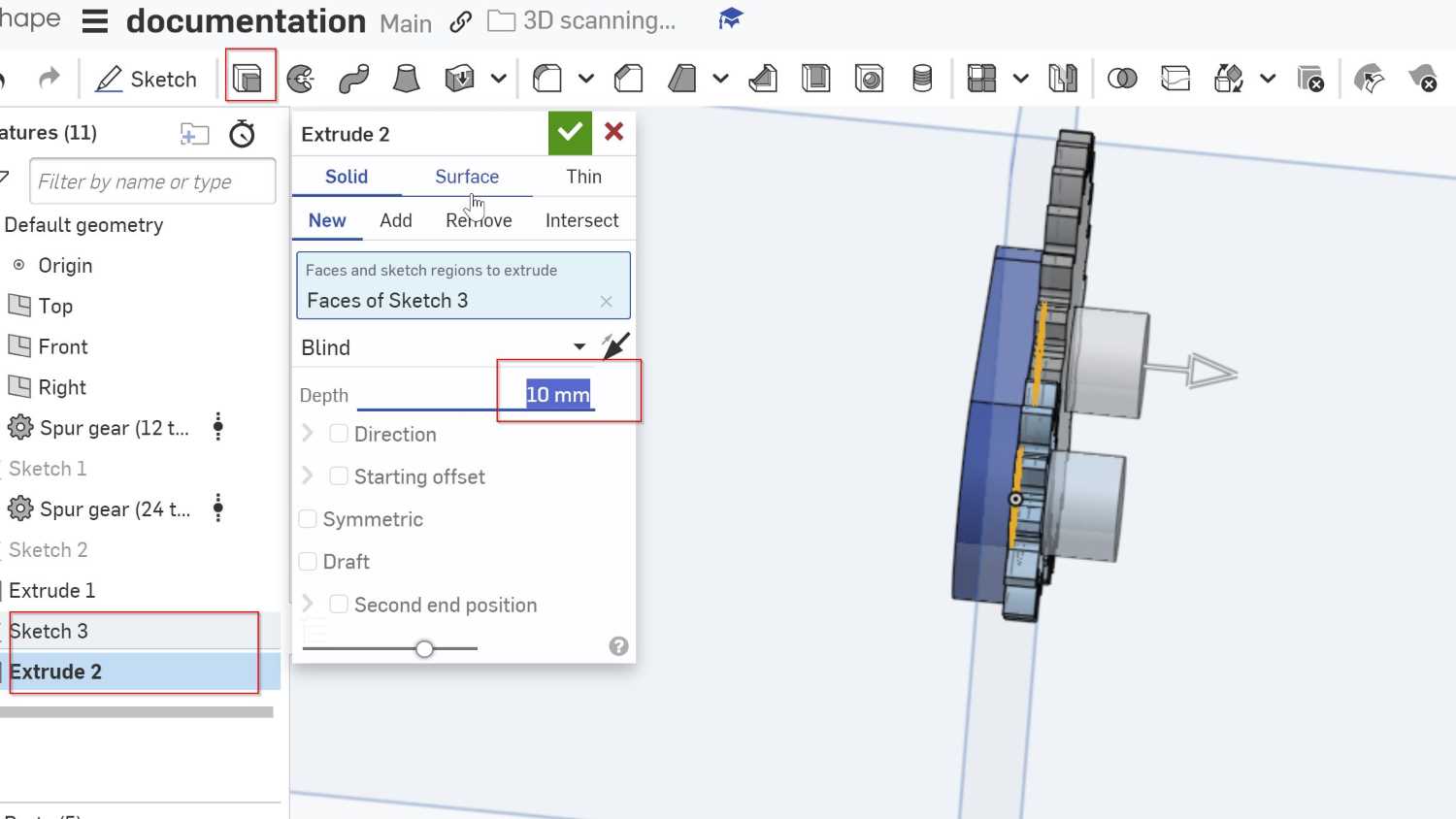Open the Draft tool dropdown arrow
The image size is (1456, 819).
click(x=720, y=79)
